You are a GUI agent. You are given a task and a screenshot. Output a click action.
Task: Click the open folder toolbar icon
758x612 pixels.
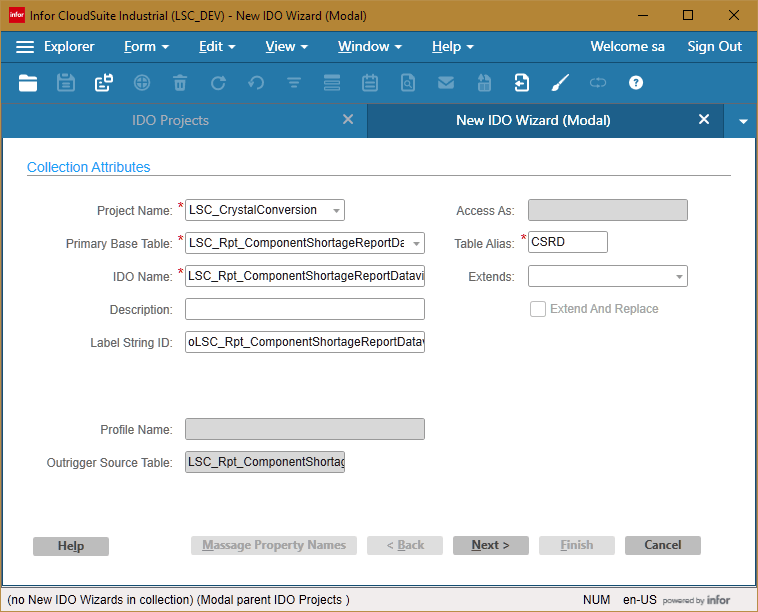tap(28, 83)
